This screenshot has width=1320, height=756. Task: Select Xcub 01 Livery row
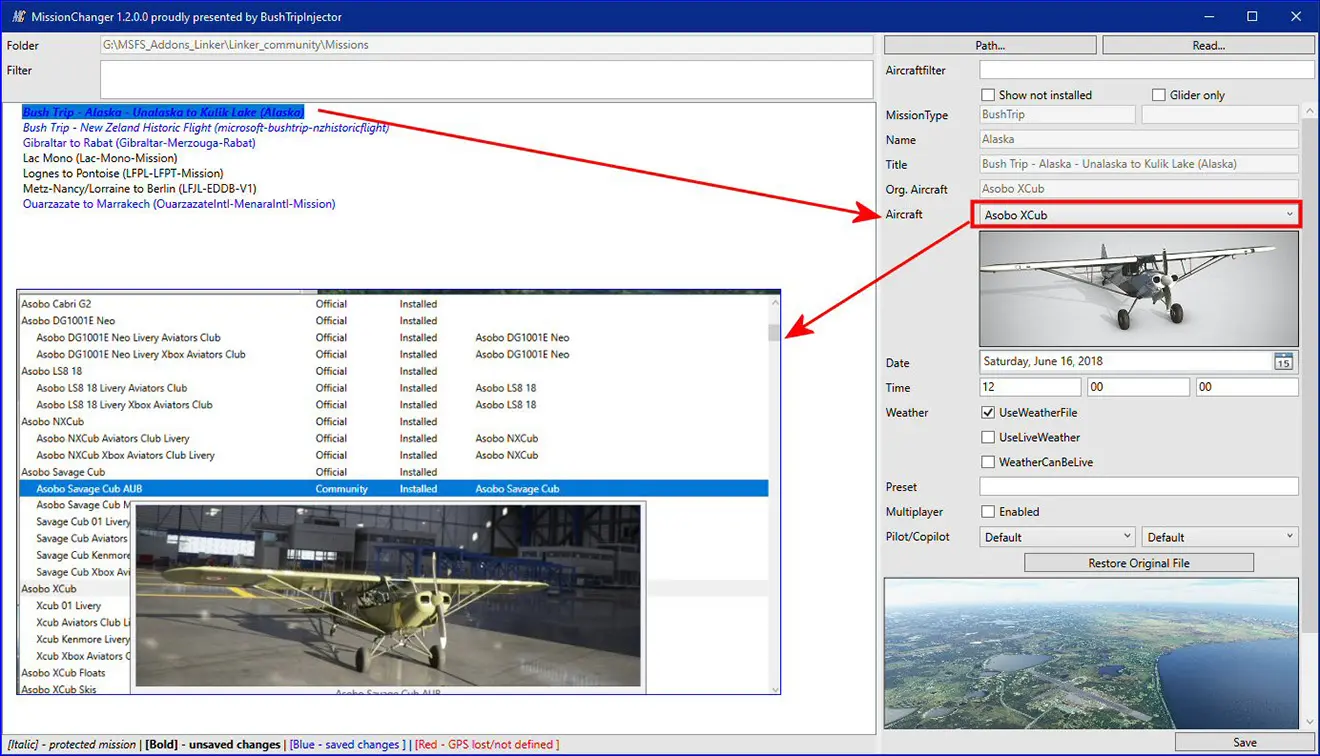pos(69,606)
